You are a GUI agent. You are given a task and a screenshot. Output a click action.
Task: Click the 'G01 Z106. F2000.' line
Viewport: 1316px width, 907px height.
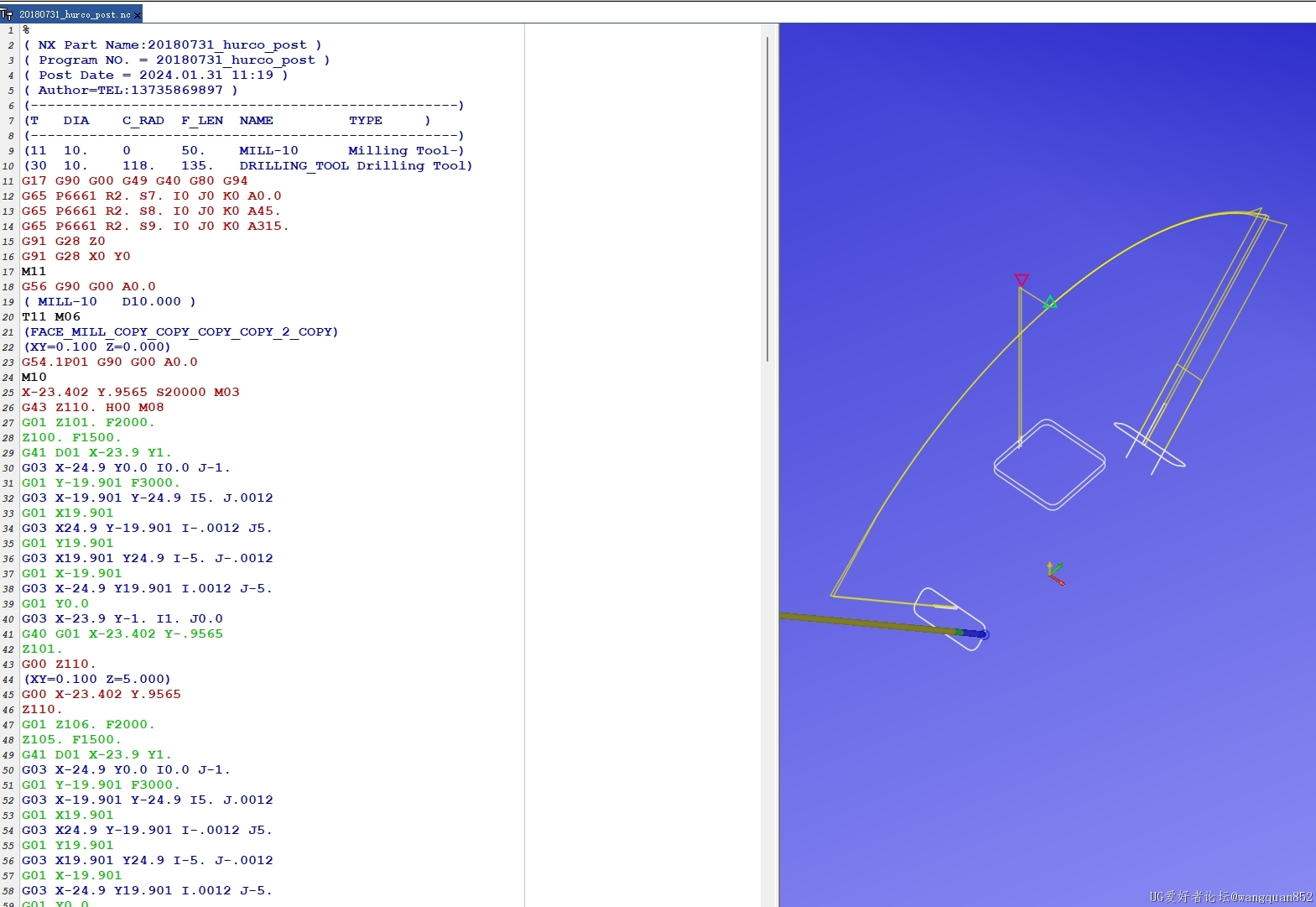click(x=89, y=725)
